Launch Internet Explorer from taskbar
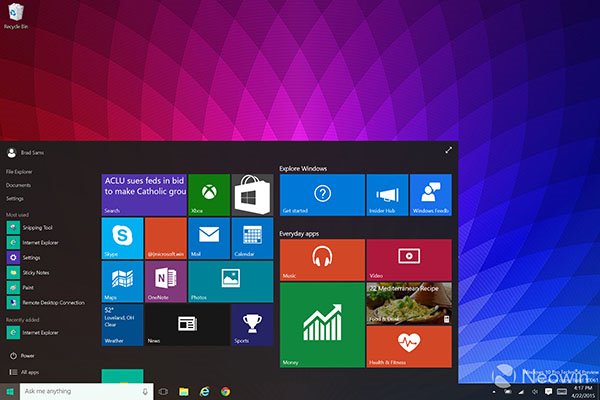 coord(205,392)
